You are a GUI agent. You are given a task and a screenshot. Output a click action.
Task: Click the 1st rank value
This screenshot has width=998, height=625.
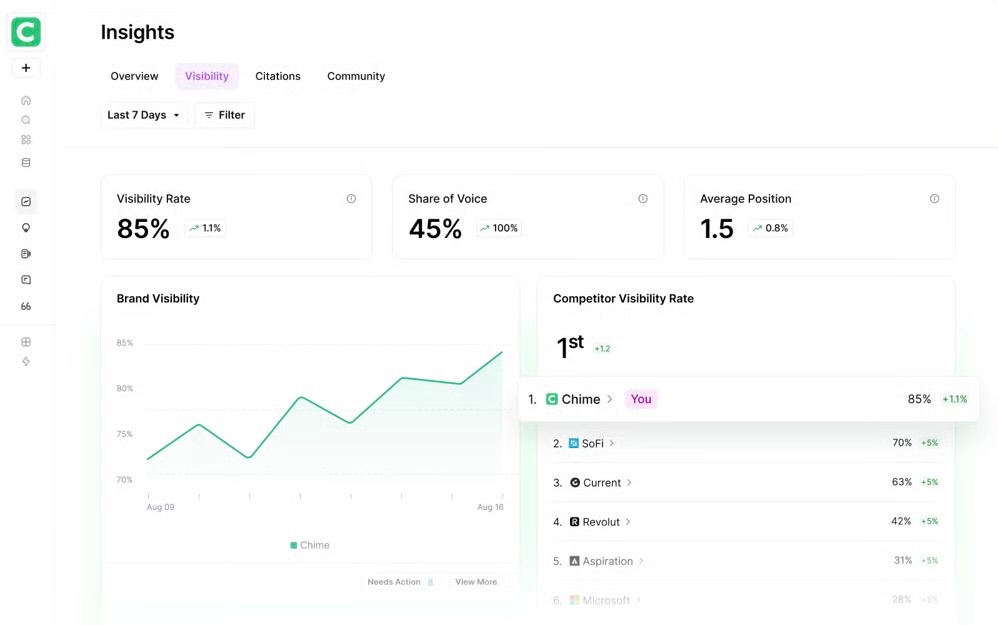(570, 347)
